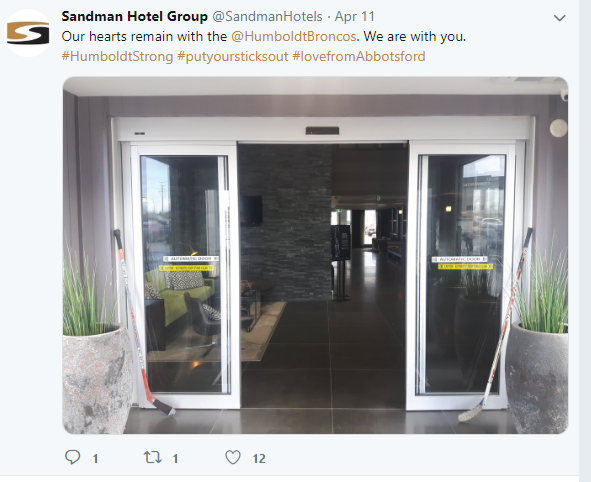Click the Sandman Hotel Group avatar logo
This screenshot has width=591, height=482.
coord(28,33)
